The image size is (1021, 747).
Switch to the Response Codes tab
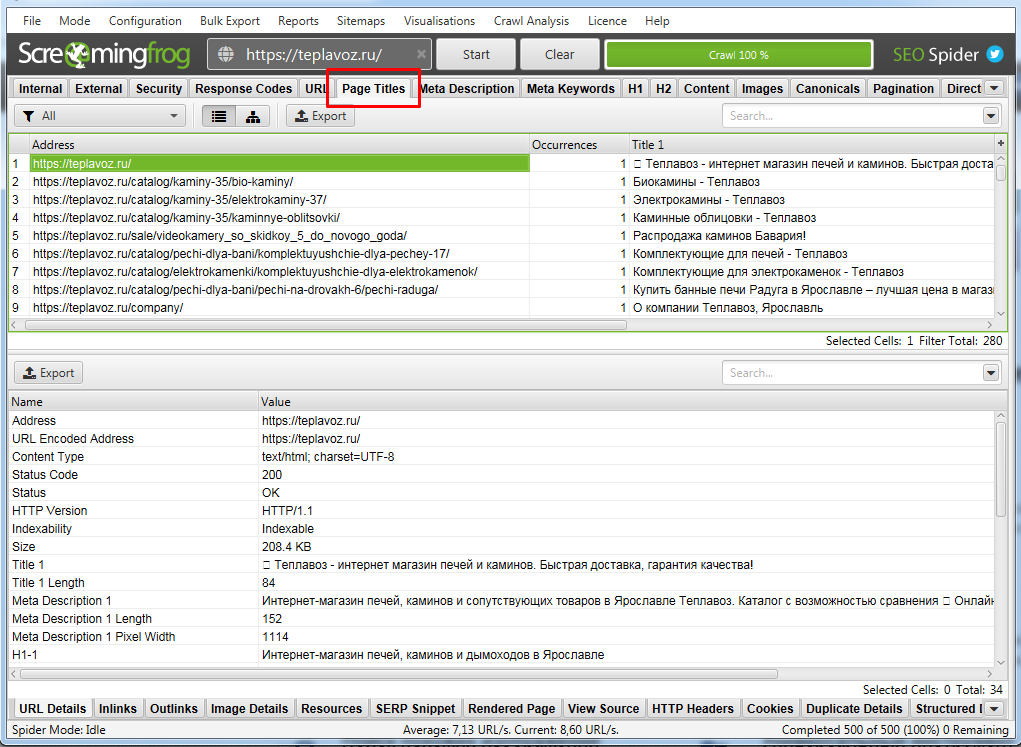tap(243, 88)
